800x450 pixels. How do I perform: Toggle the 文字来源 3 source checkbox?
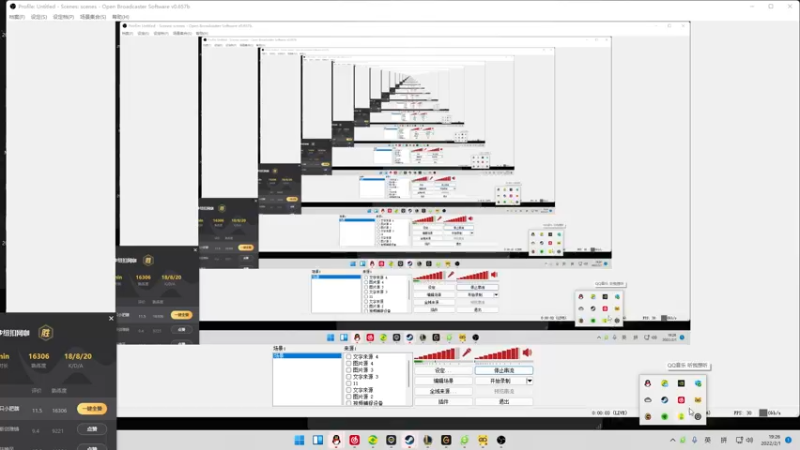349,377
